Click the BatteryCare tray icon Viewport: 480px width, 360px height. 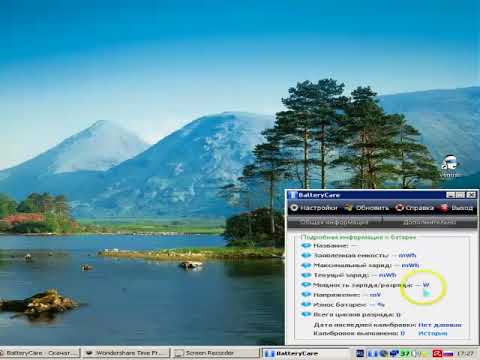click(372, 353)
